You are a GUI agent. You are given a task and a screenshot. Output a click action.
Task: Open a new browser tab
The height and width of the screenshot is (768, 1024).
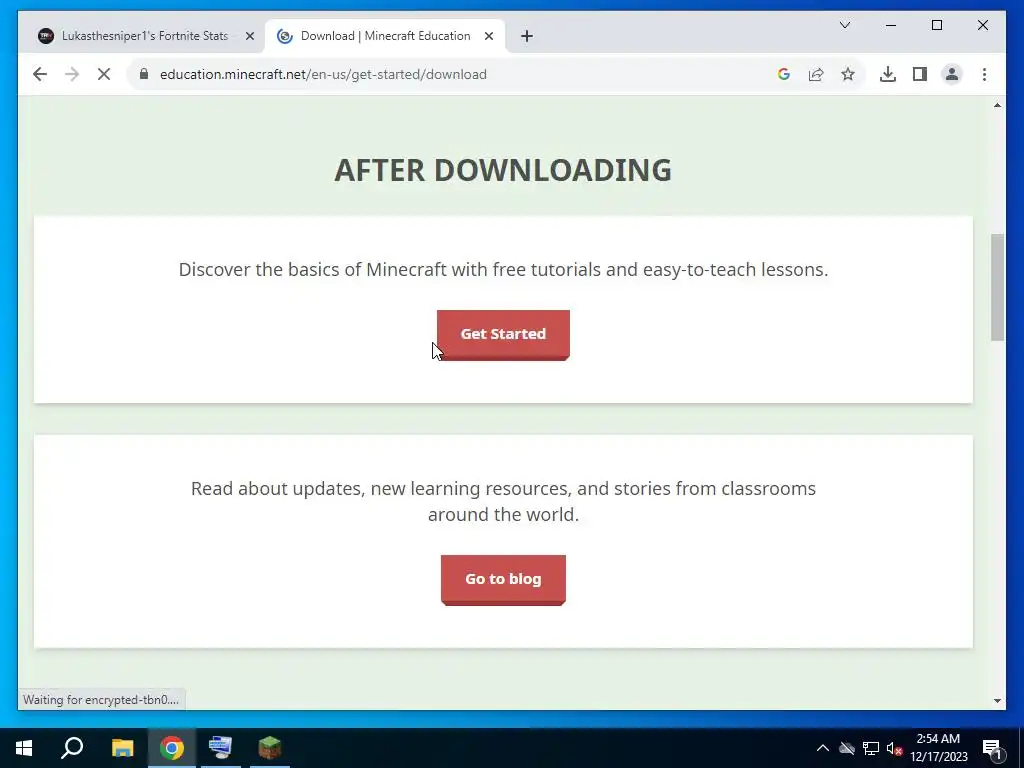(527, 36)
